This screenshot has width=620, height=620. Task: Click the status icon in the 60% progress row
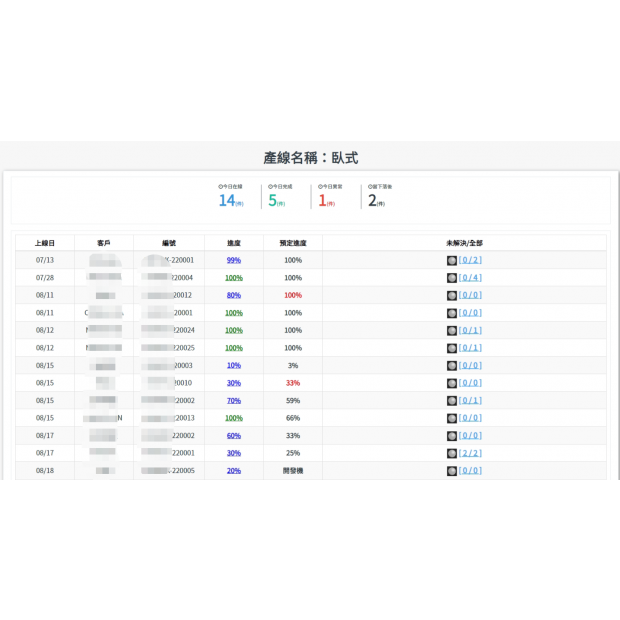pyautogui.click(x=452, y=435)
